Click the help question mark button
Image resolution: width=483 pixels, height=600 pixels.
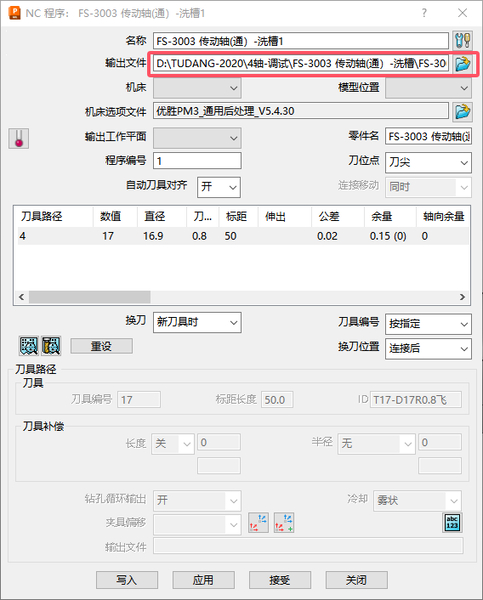click(x=424, y=13)
